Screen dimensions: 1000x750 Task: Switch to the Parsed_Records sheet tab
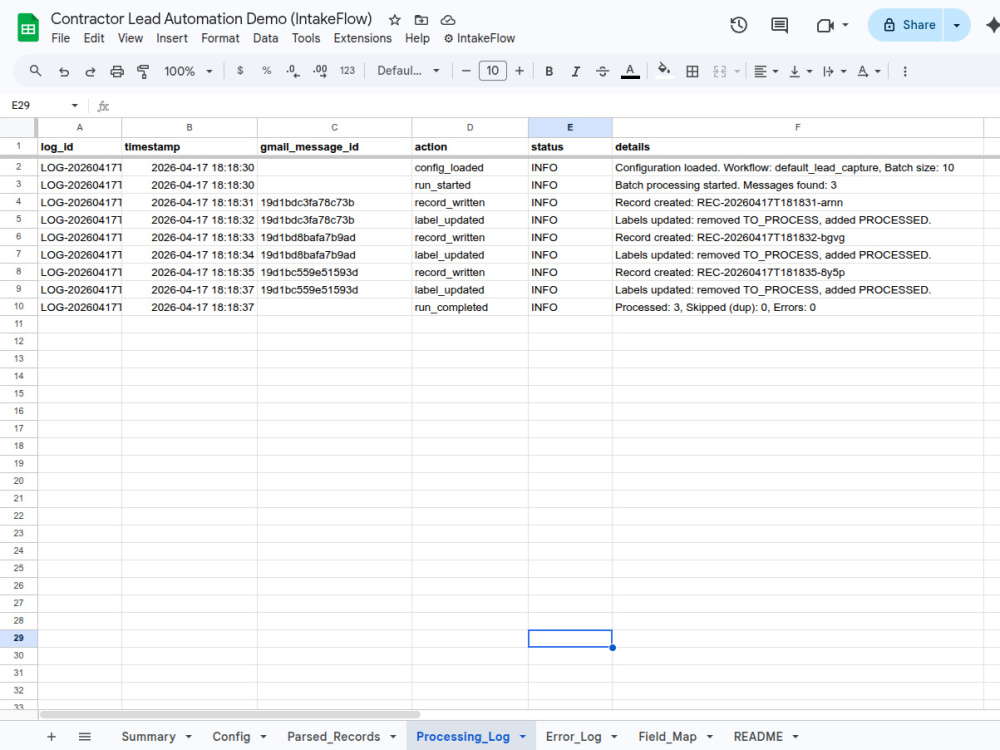pos(334,737)
